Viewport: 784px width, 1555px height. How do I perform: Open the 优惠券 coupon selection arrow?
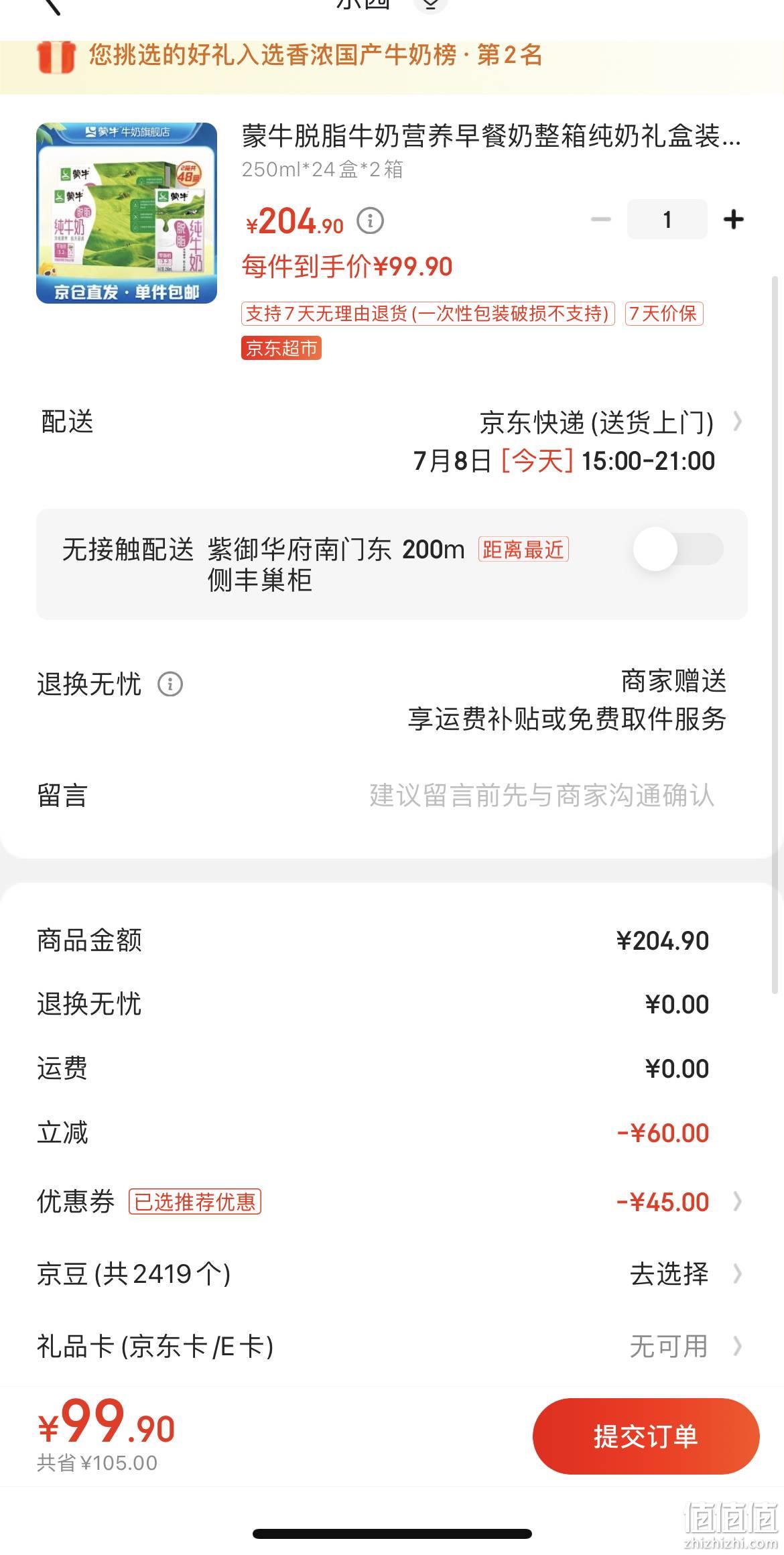737,1202
